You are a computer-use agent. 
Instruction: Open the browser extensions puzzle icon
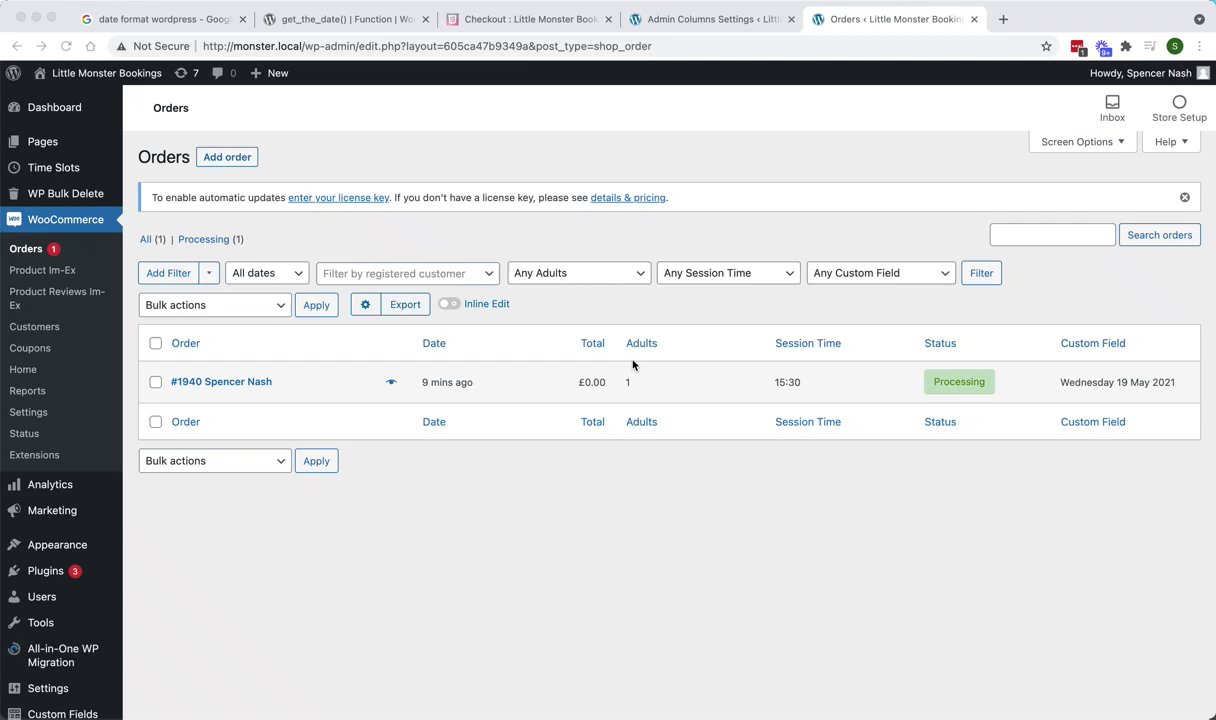pos(1126,46)
